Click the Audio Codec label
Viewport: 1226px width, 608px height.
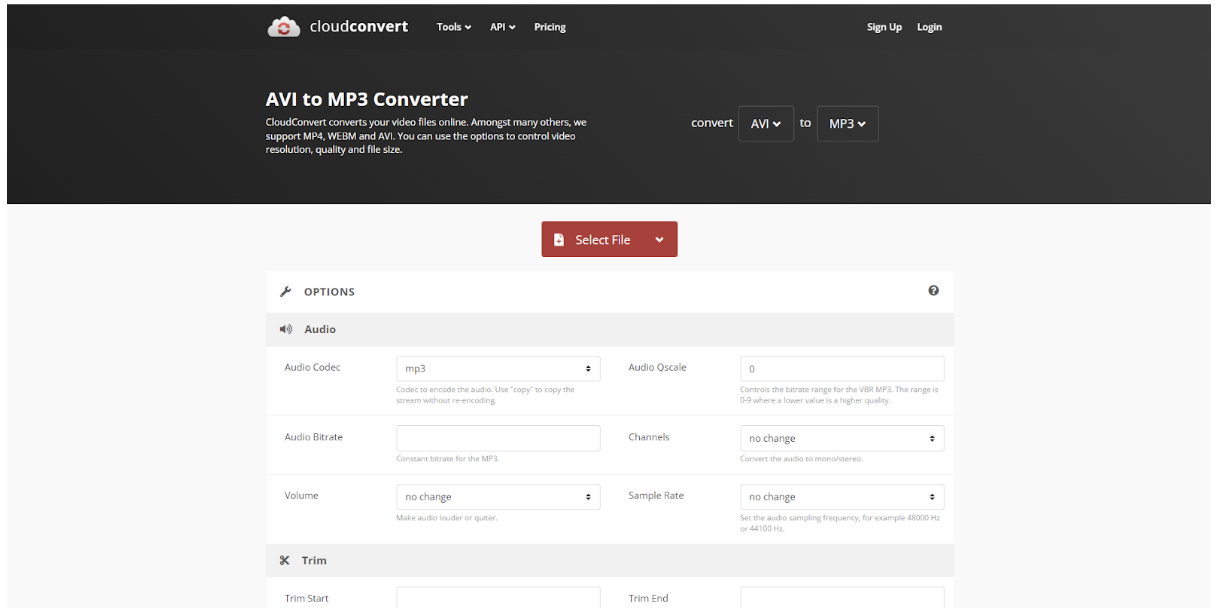pyautogui.click(x=312, y=367)
